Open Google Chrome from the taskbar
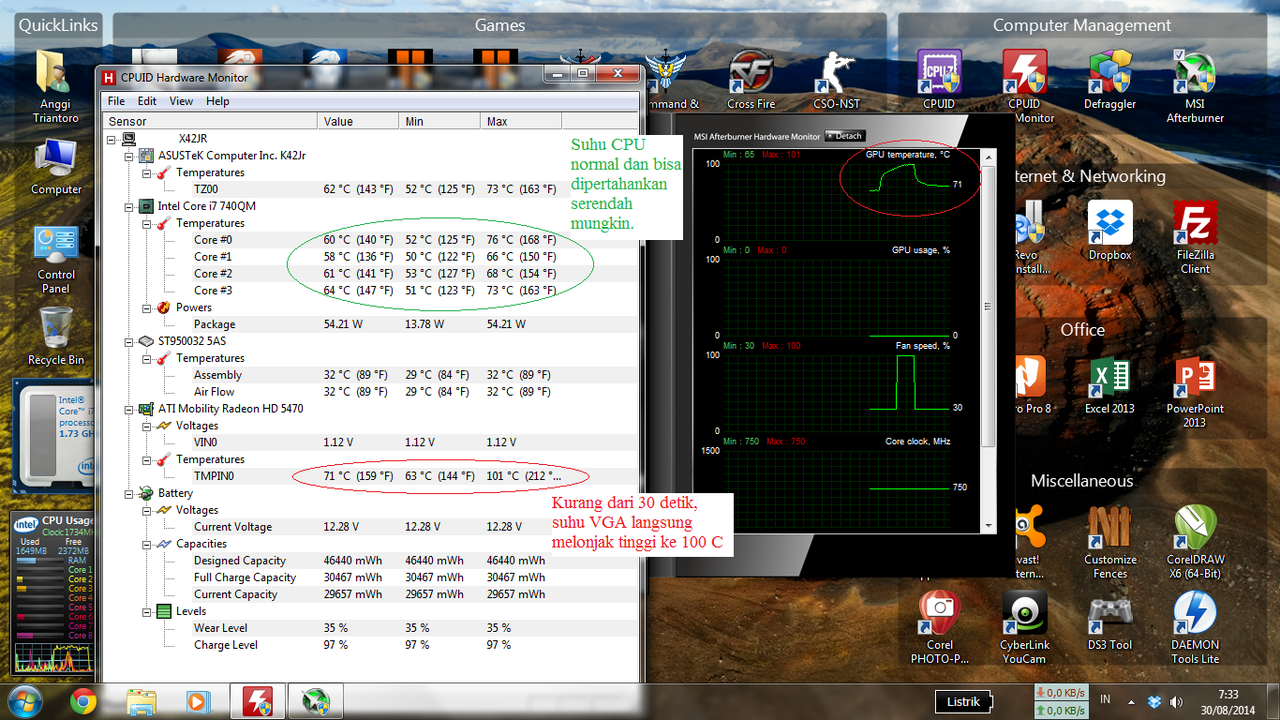Image resolution: width=1280 pixels, height=720 pixels. (84, 701)
